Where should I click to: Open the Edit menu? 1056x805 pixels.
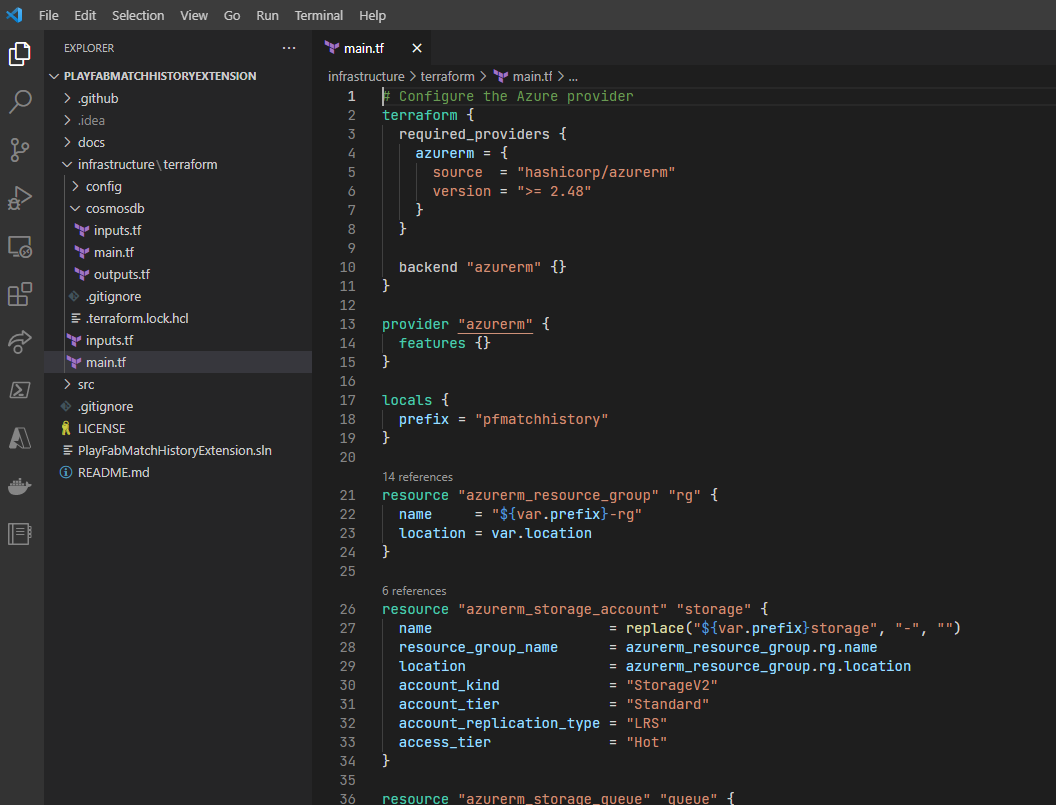point(85,15)
